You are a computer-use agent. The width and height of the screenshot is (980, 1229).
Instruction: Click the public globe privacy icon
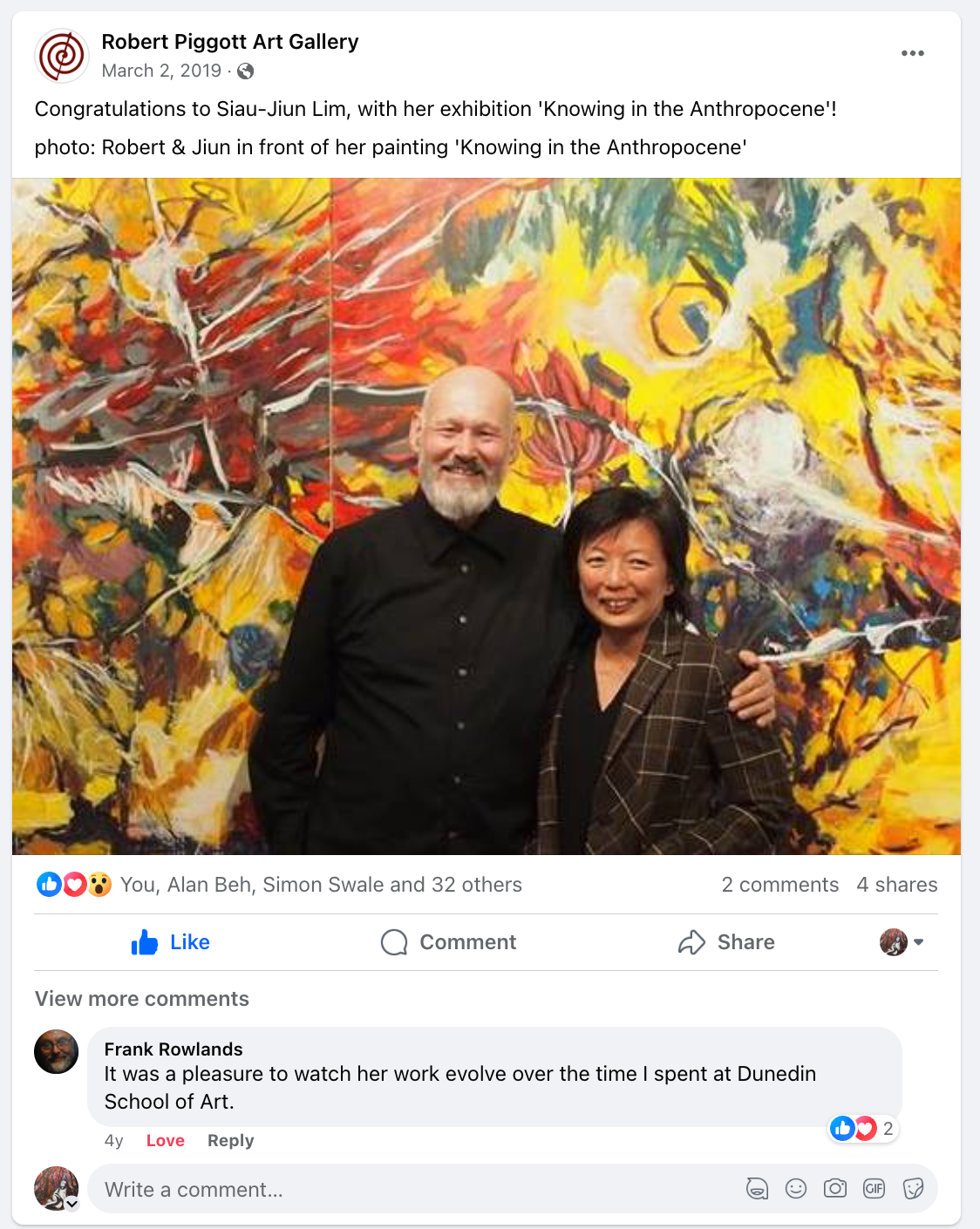[x=246, y=71]
